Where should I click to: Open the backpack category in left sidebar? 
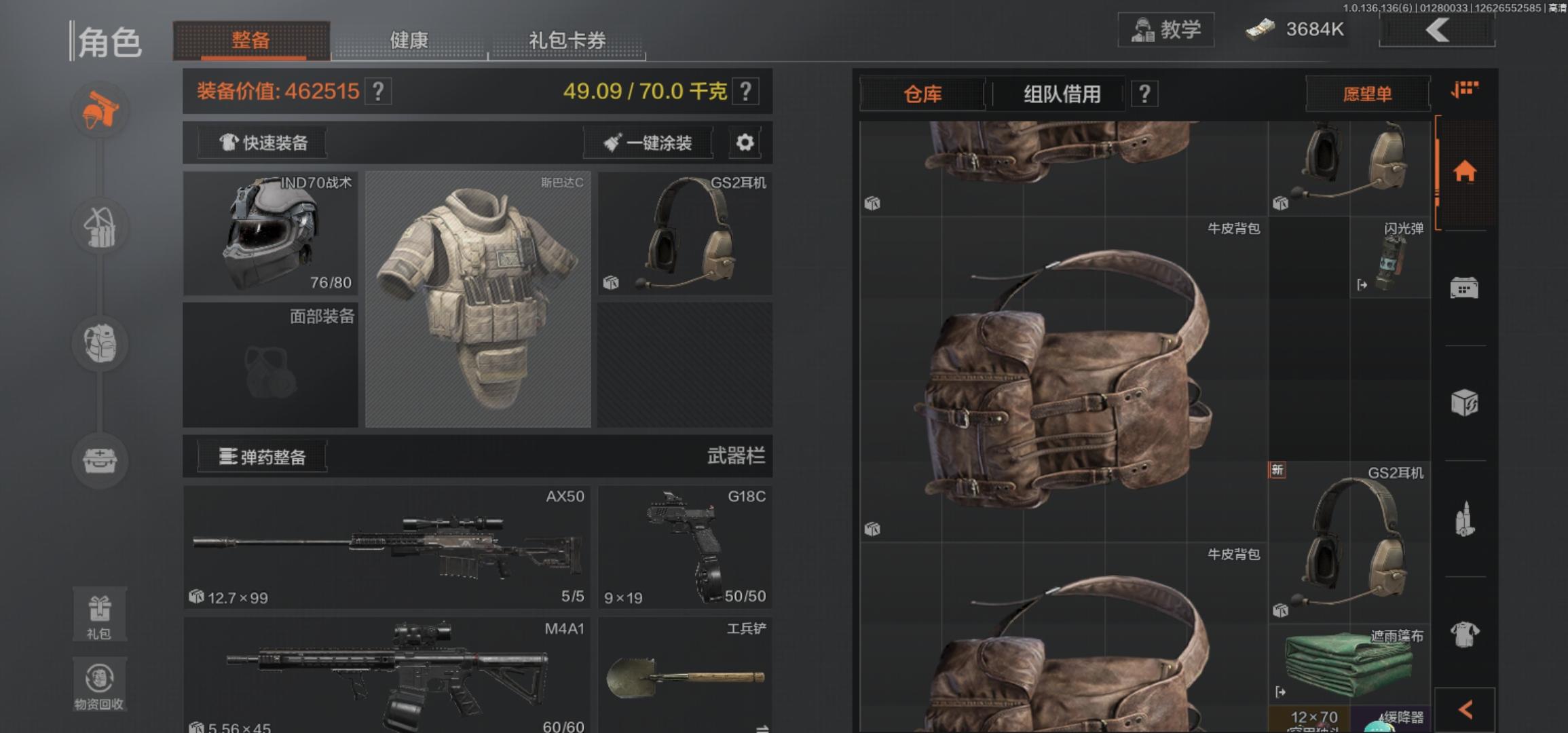[100, 343]
